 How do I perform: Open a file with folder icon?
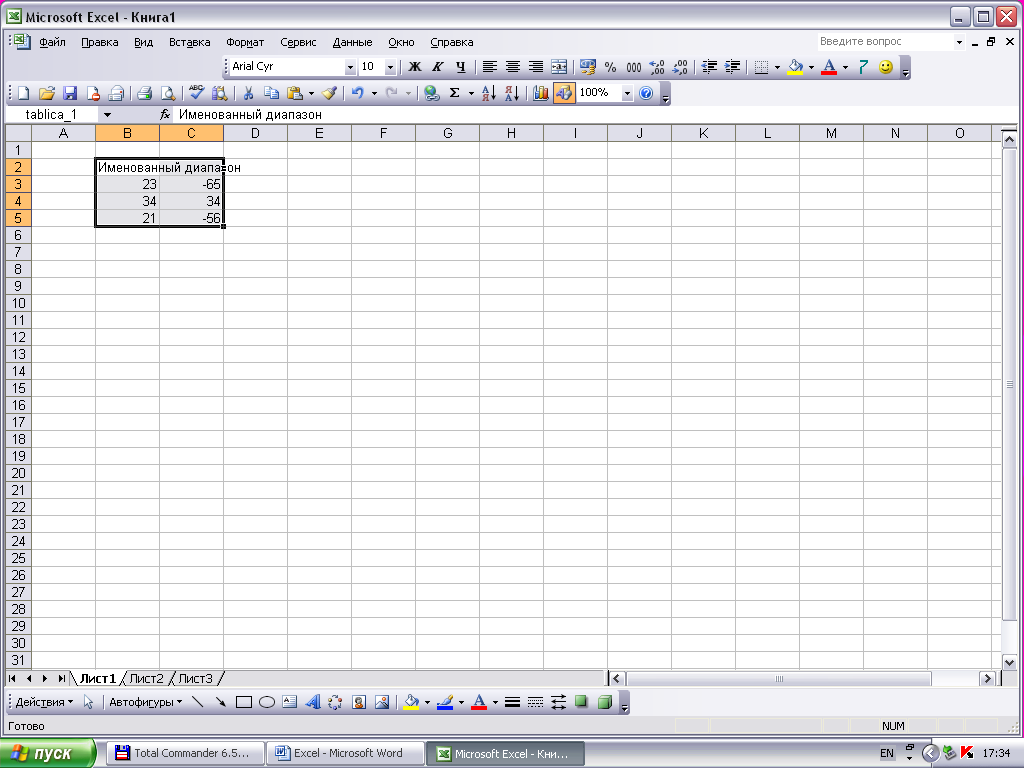pos(46,93)
